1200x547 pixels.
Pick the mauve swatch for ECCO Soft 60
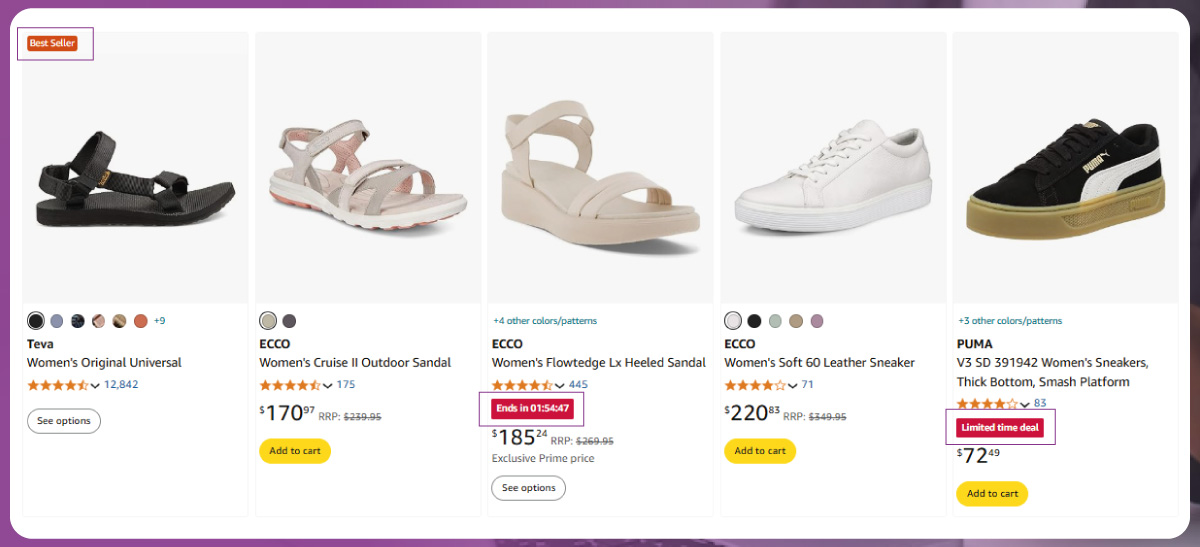coord(817,321)
